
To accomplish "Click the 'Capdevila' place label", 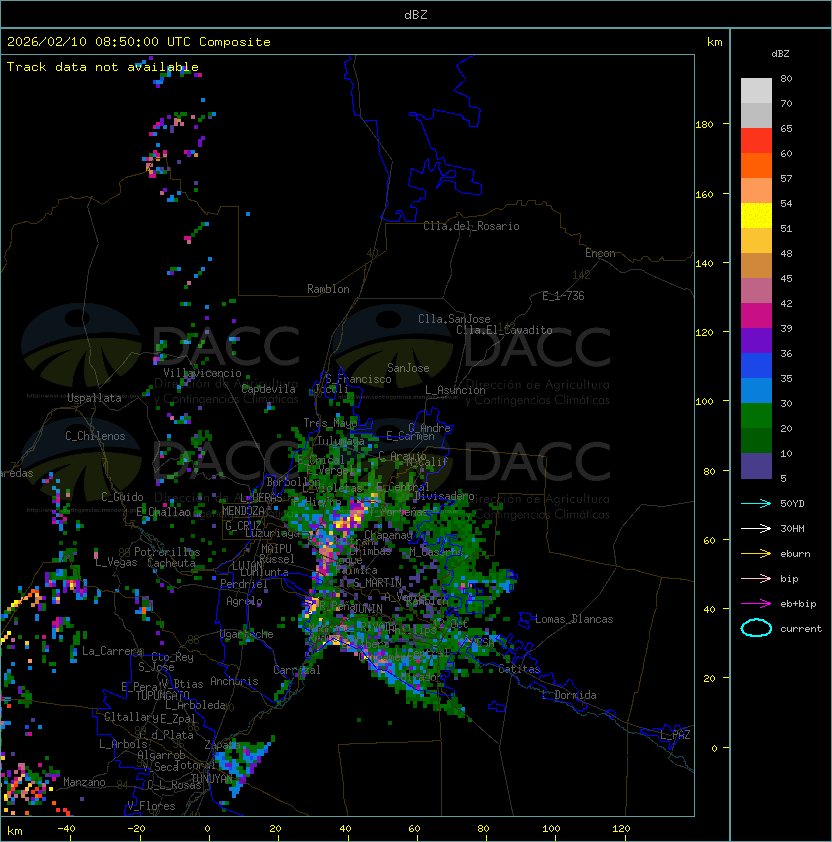I will coord(269,389).
